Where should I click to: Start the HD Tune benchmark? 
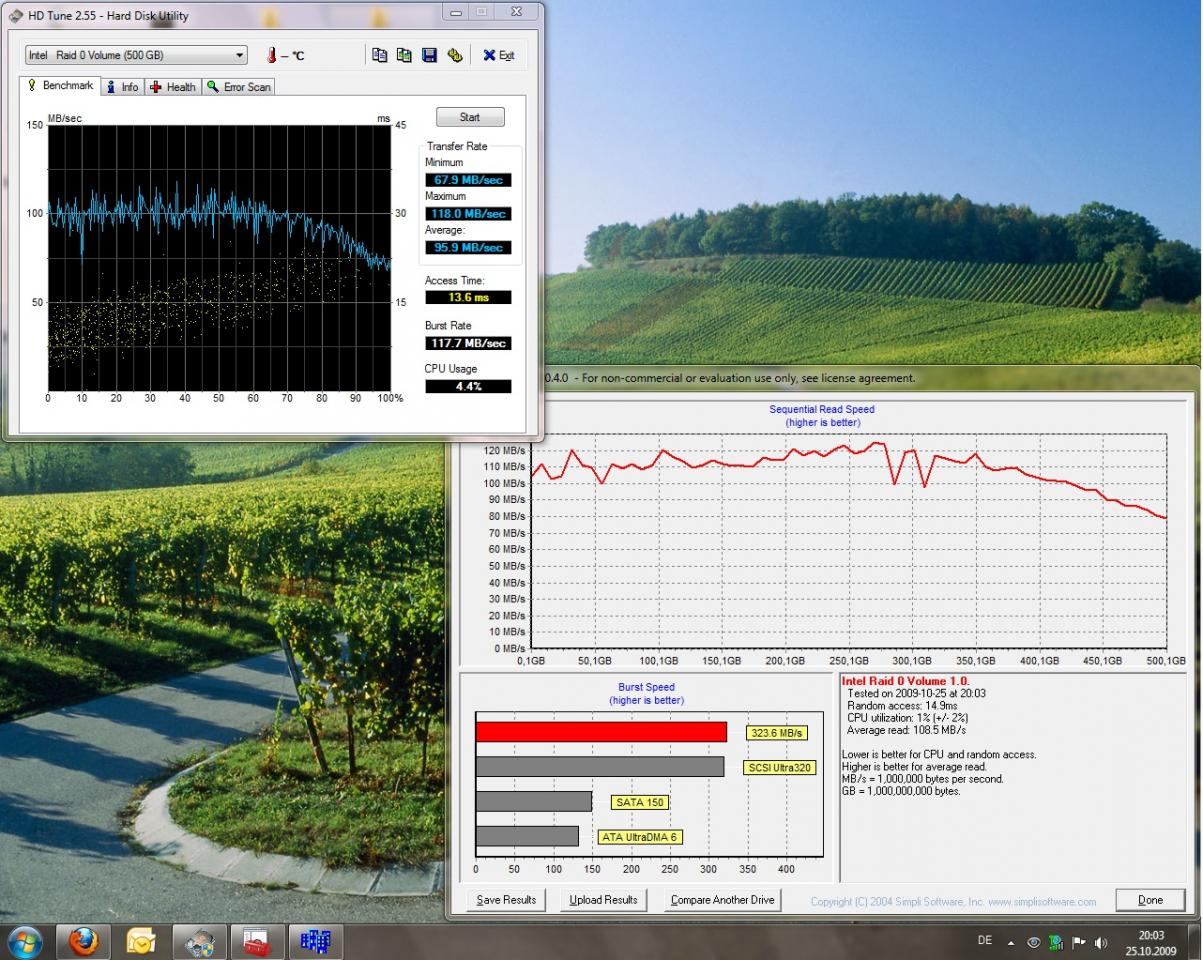pyautogui.click(x=470, y=117)
